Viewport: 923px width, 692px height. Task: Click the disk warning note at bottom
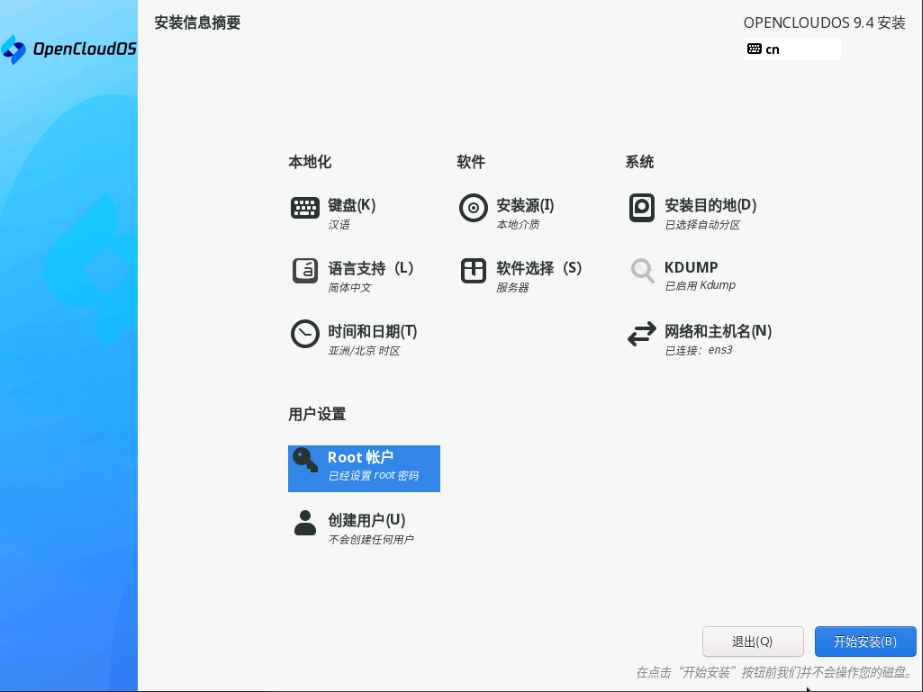(774, 672)
